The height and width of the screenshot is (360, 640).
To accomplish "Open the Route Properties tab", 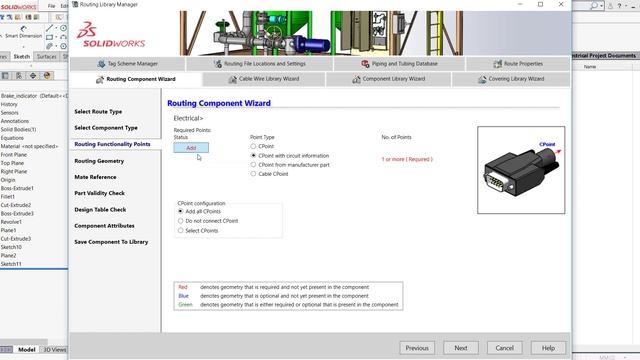I will coord(518,64).
